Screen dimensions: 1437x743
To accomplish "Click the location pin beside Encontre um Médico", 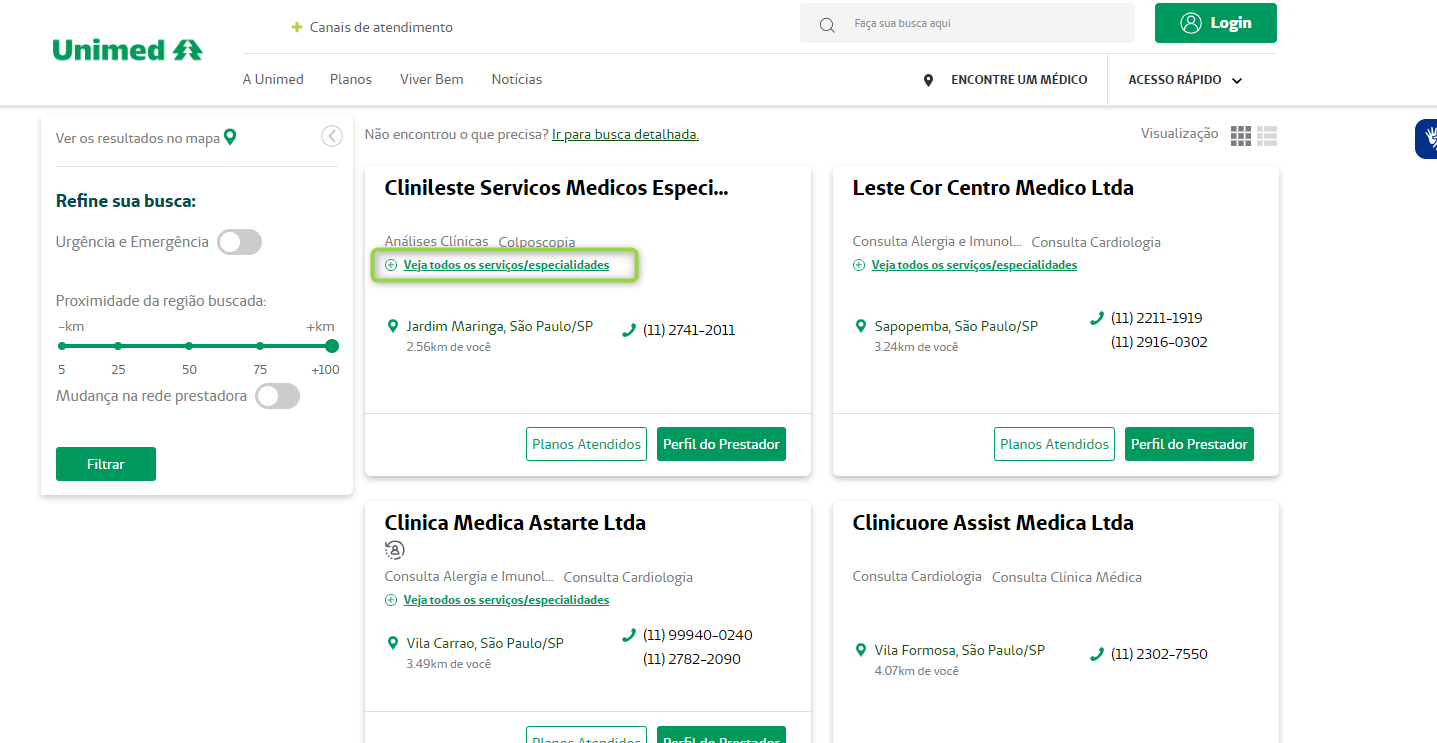I will tap(928, 80).
